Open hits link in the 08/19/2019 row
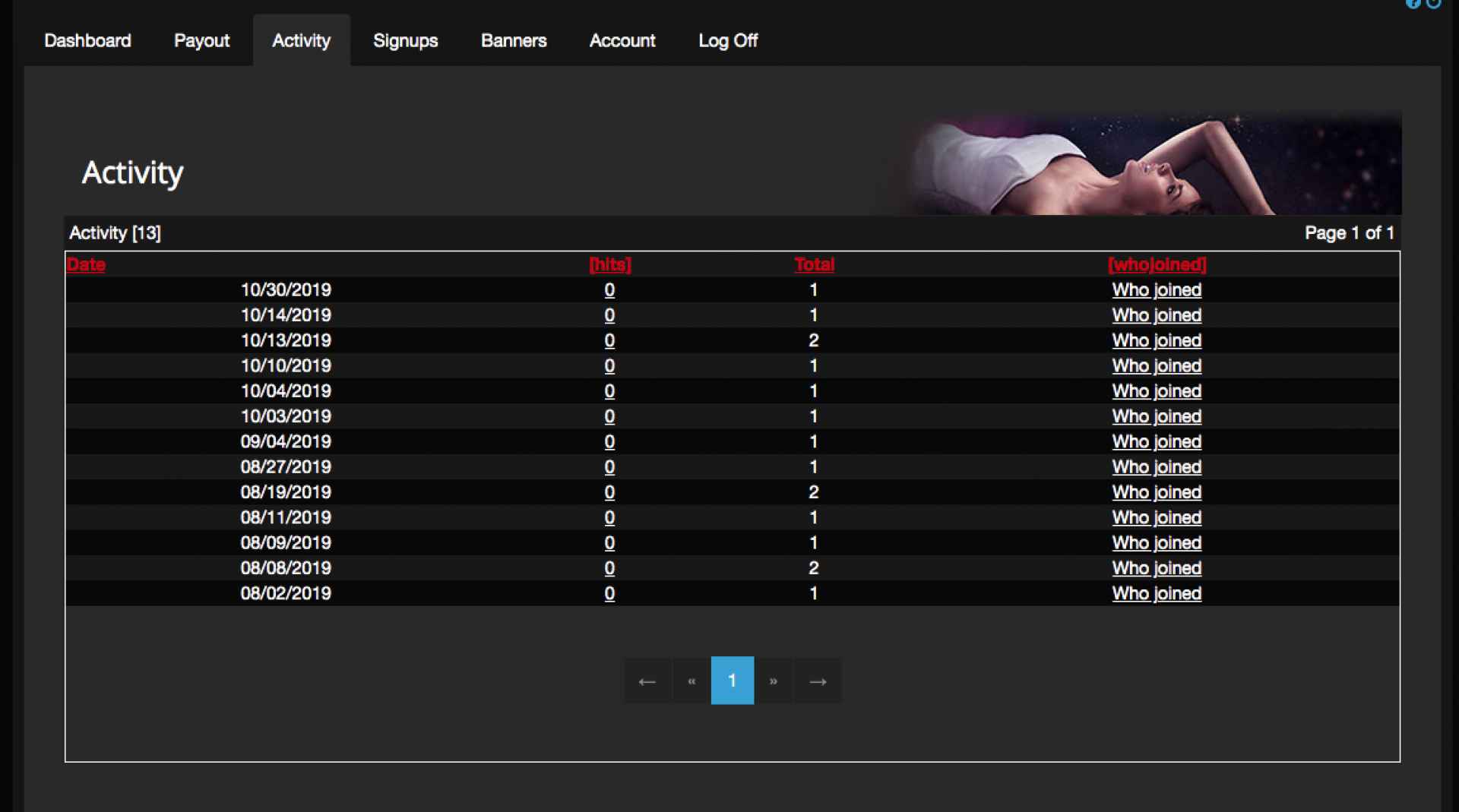 click(x=609, y=492)
